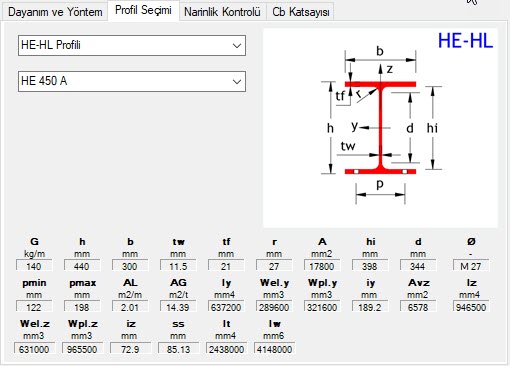Image resolution: width=510 pixels, height=366 pixels.
Task: Select the Wel.z field showing 631000
Action: [34, 349]
